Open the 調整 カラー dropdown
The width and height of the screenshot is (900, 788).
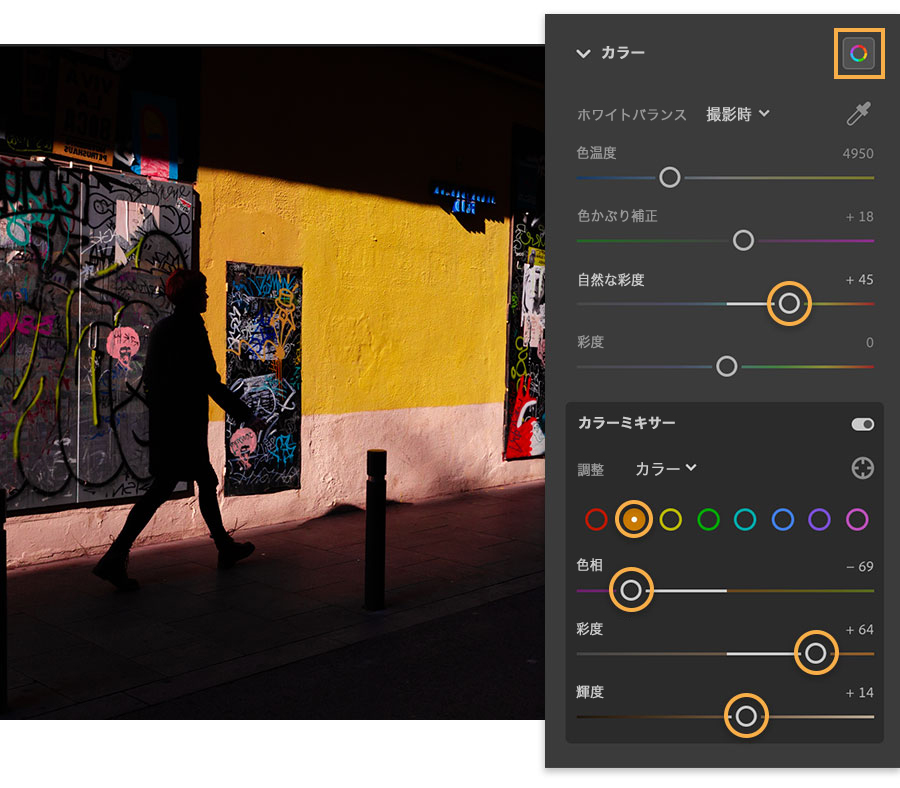click(665, 469)
